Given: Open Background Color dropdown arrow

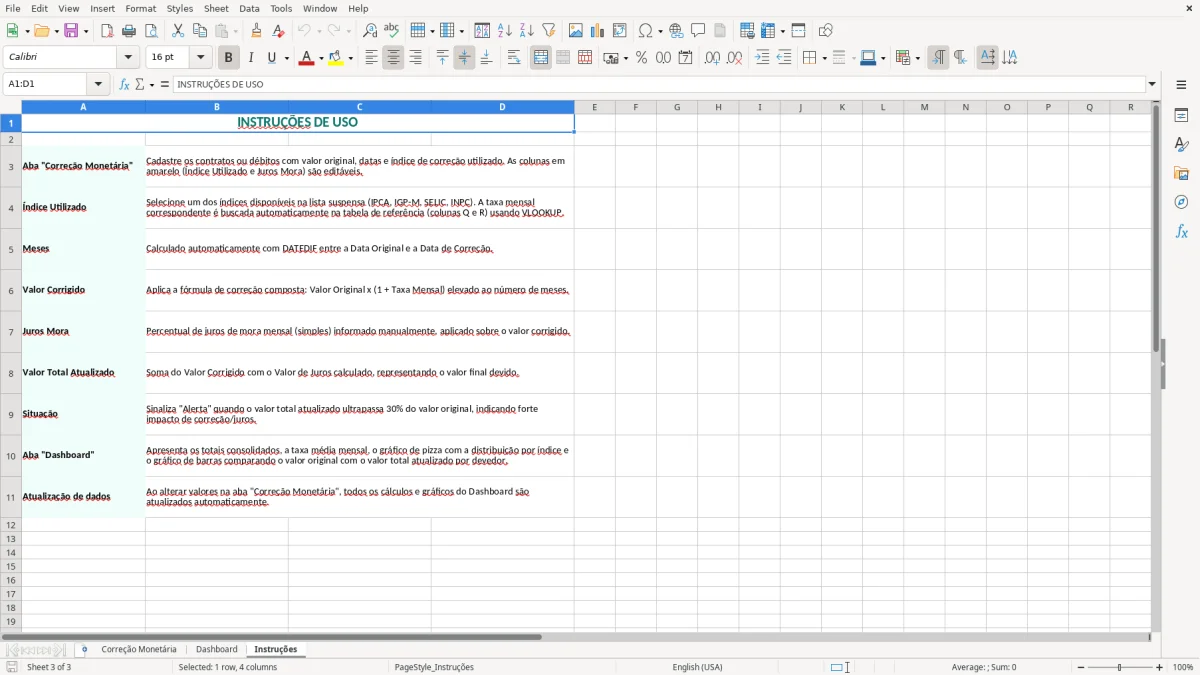Looking at the screenshot, I should [x=350, y=58].
